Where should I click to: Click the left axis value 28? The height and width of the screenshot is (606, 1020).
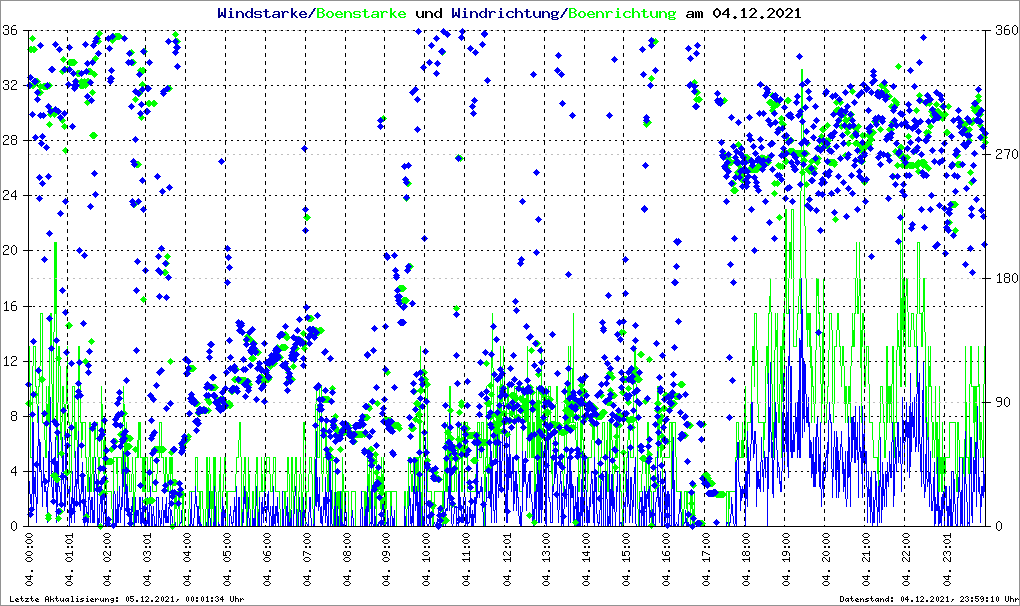pos(10,140)
